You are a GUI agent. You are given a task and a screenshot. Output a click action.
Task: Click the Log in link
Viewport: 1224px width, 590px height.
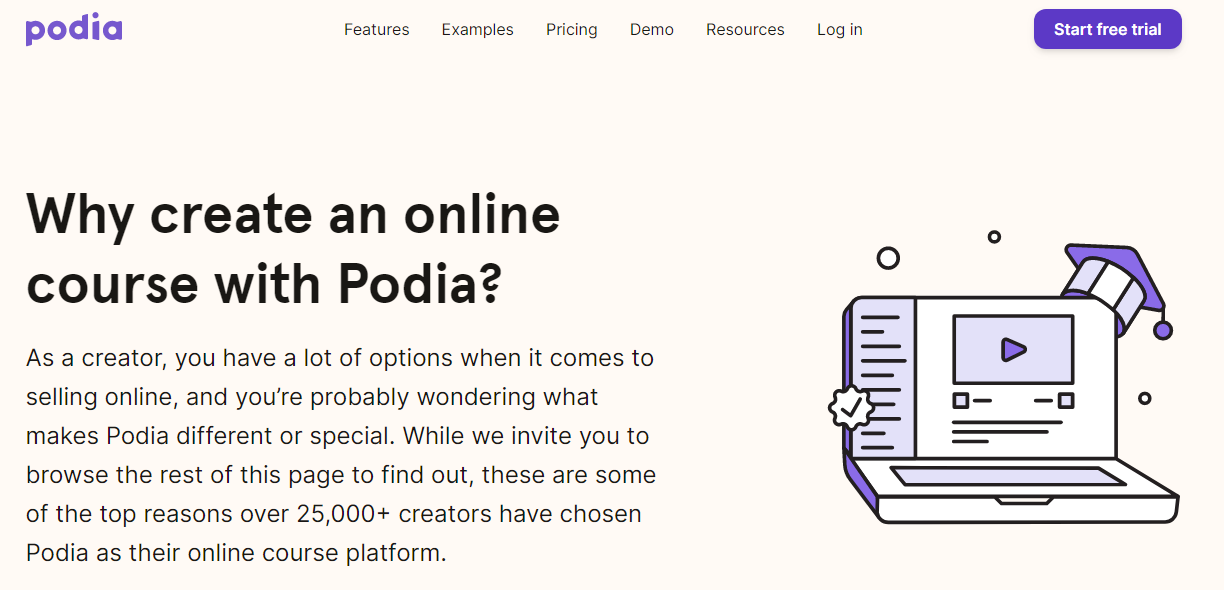(840, 30)
